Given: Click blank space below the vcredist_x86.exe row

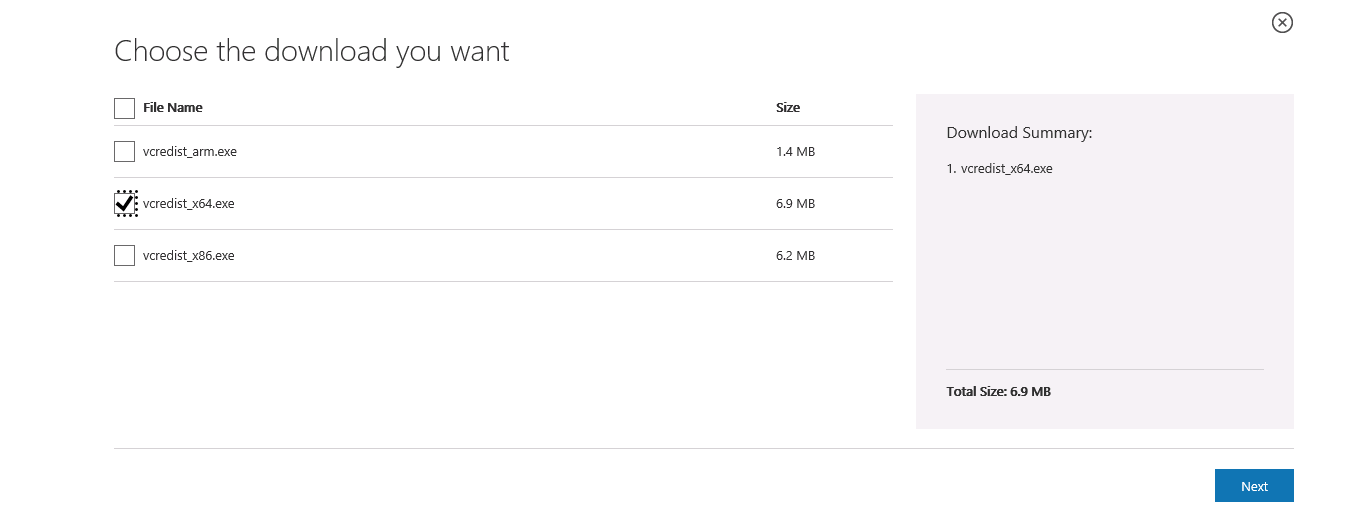Looking at the screenshot, I should [503, 364].
